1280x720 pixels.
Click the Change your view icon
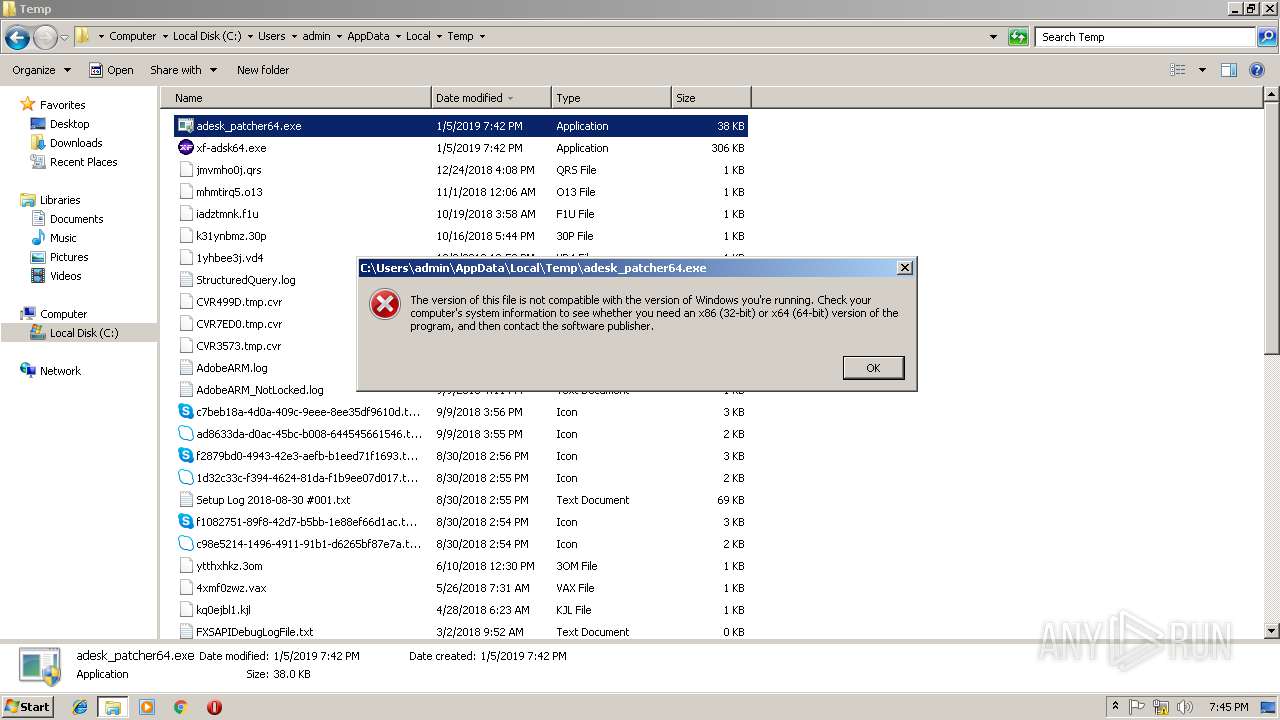pyautogui.click(x=1178, y=70)
